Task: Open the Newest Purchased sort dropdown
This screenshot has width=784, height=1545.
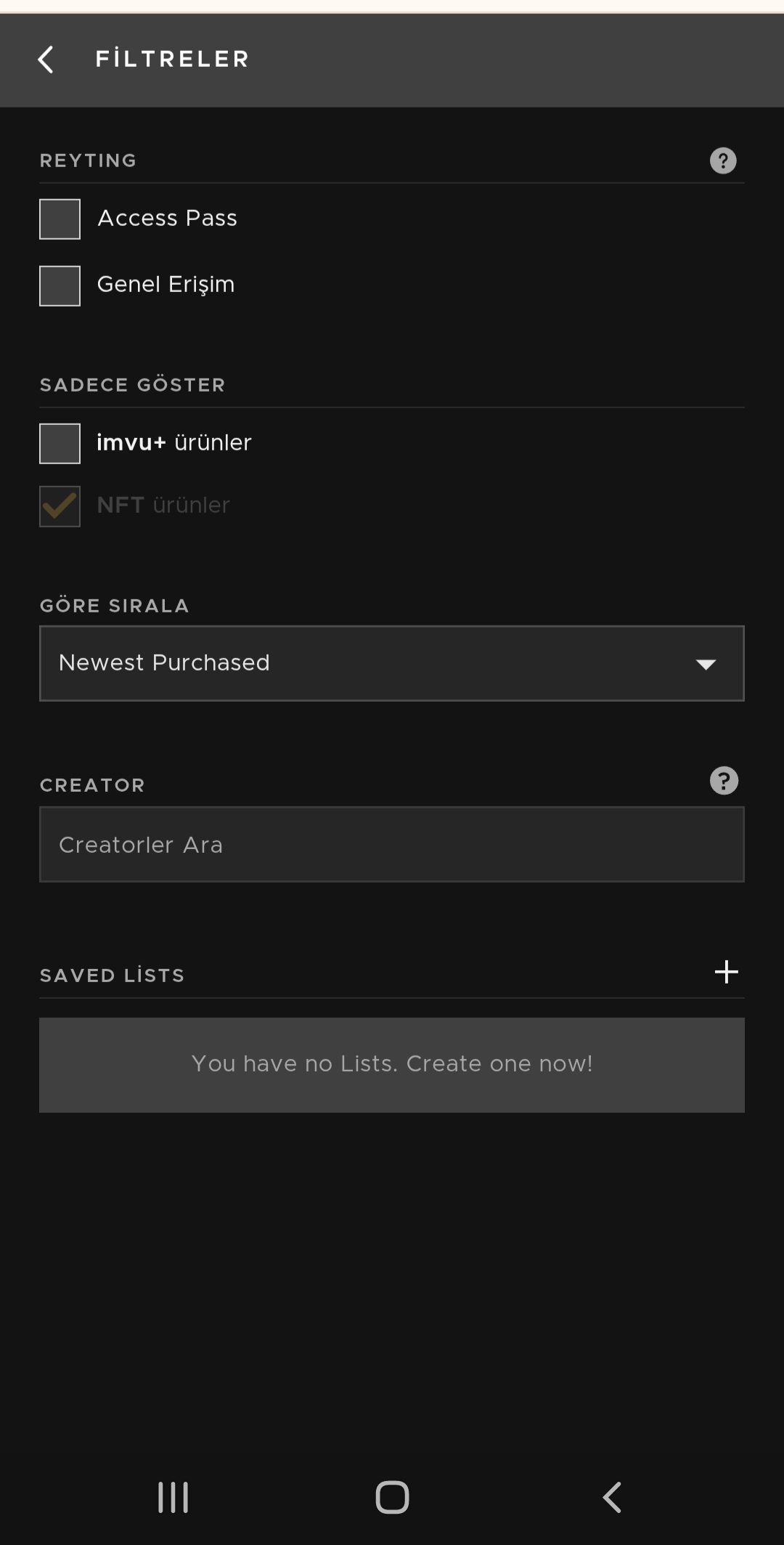Action: pos(392,663)
